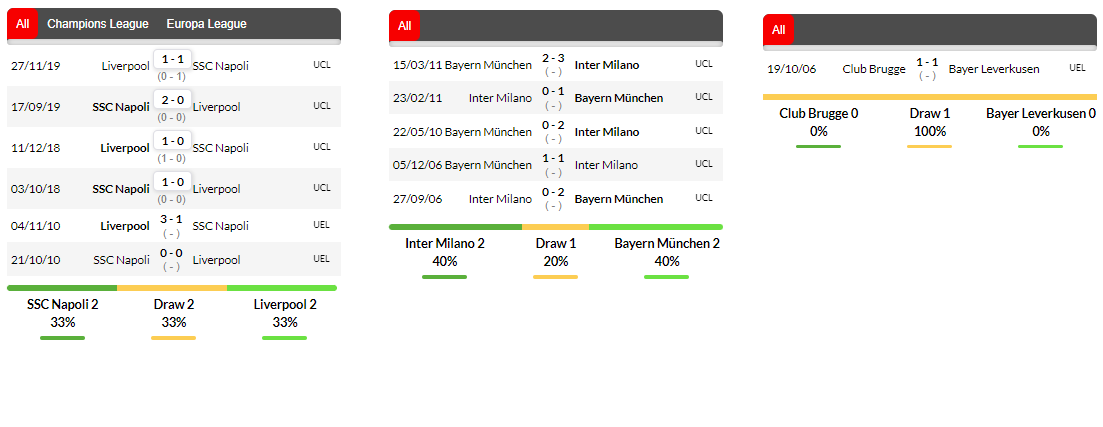
Task: Click the yellow bar under Draw 100%
Action: click(x=929, y=147)
